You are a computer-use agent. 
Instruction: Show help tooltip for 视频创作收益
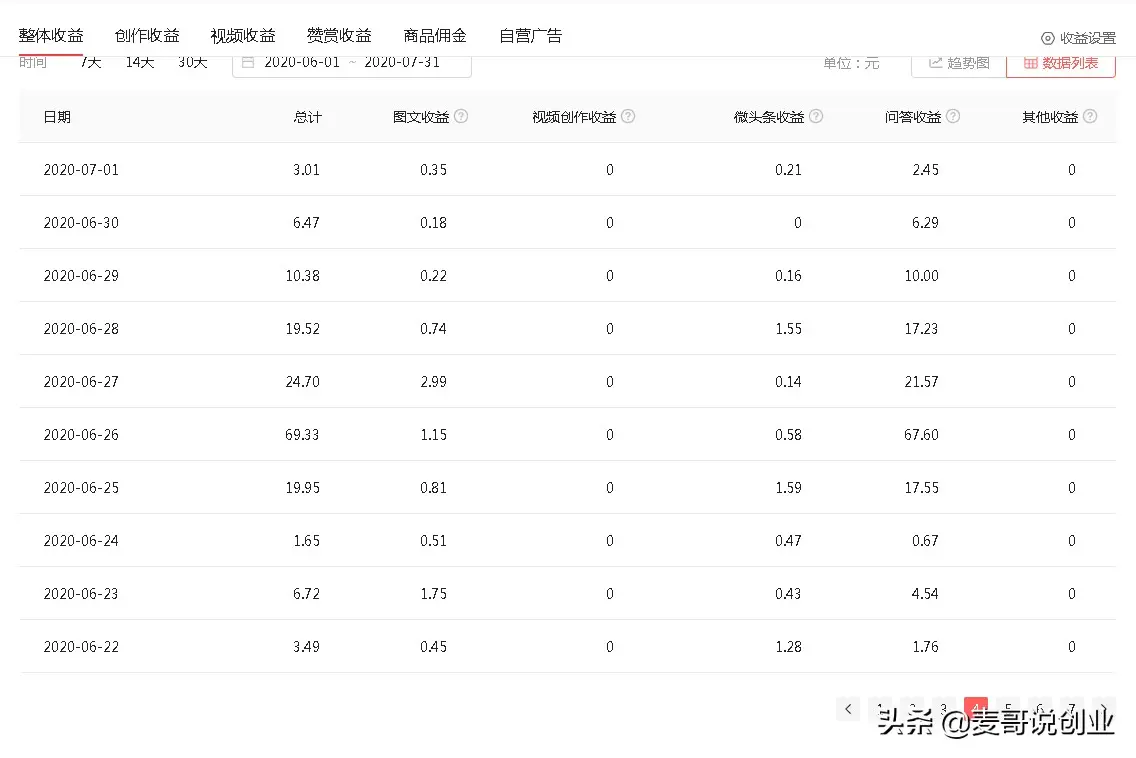(628, 116)
